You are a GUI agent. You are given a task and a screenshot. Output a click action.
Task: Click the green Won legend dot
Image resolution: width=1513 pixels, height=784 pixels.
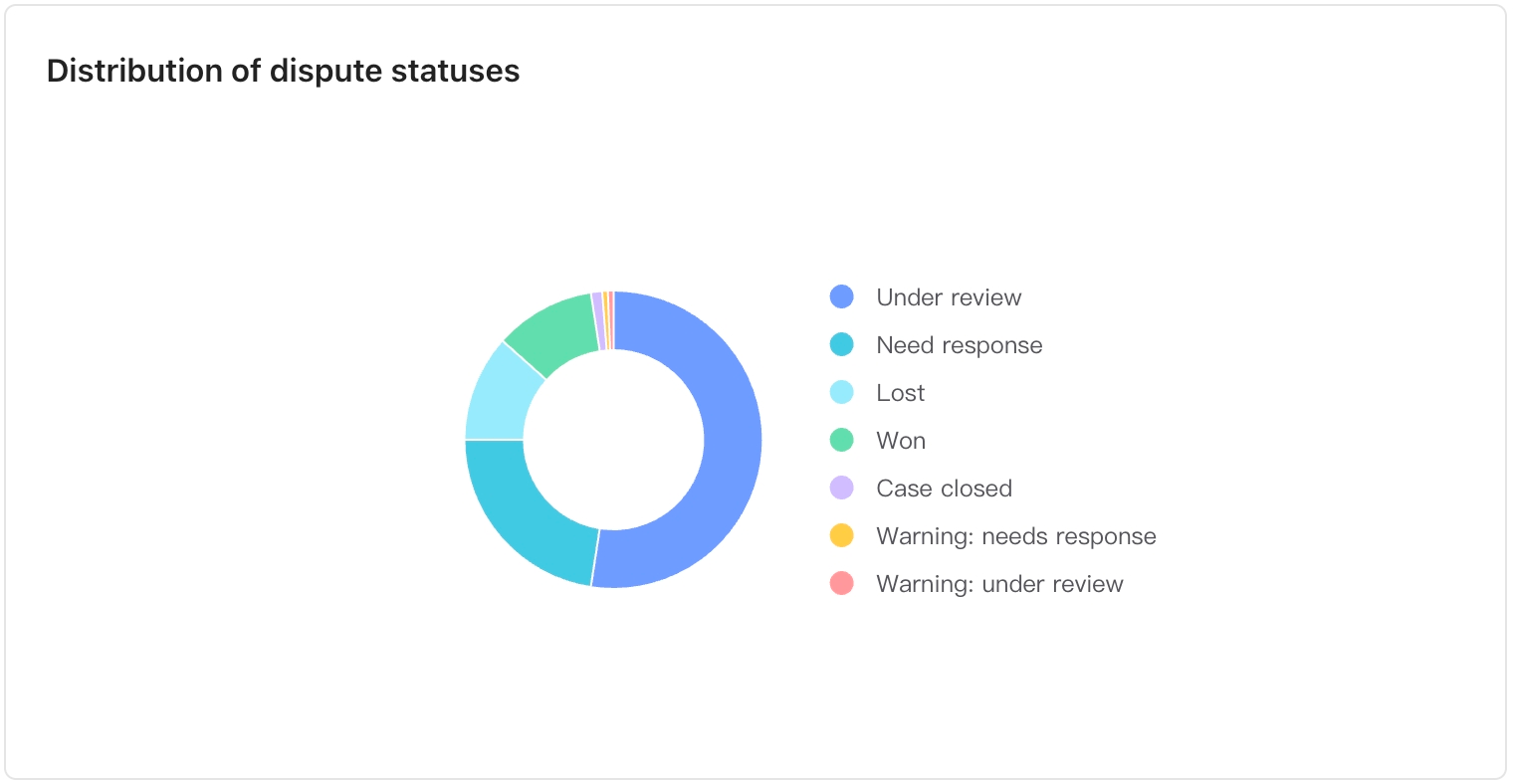click(x=842, y=441)
